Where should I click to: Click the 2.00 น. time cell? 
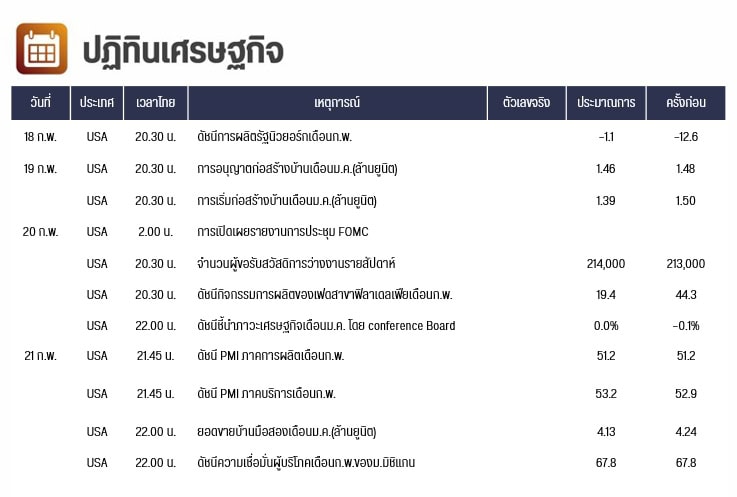coord(155,231)
